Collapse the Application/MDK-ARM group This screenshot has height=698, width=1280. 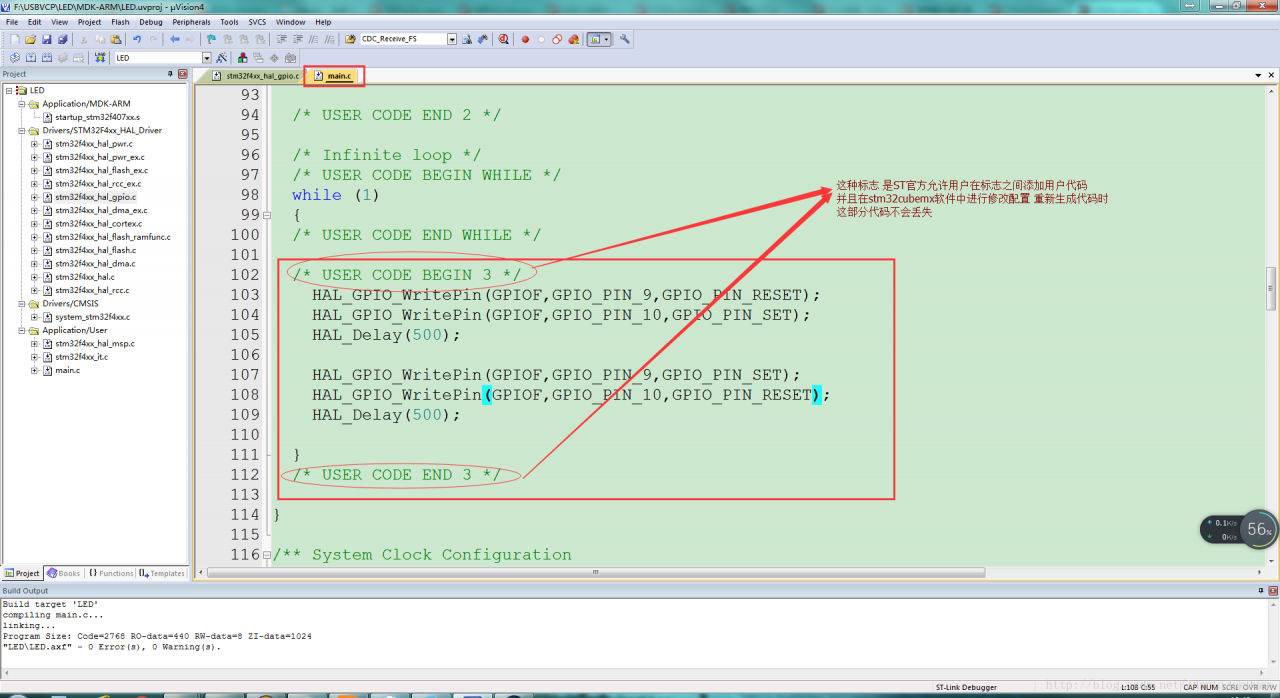pos(21,104)
